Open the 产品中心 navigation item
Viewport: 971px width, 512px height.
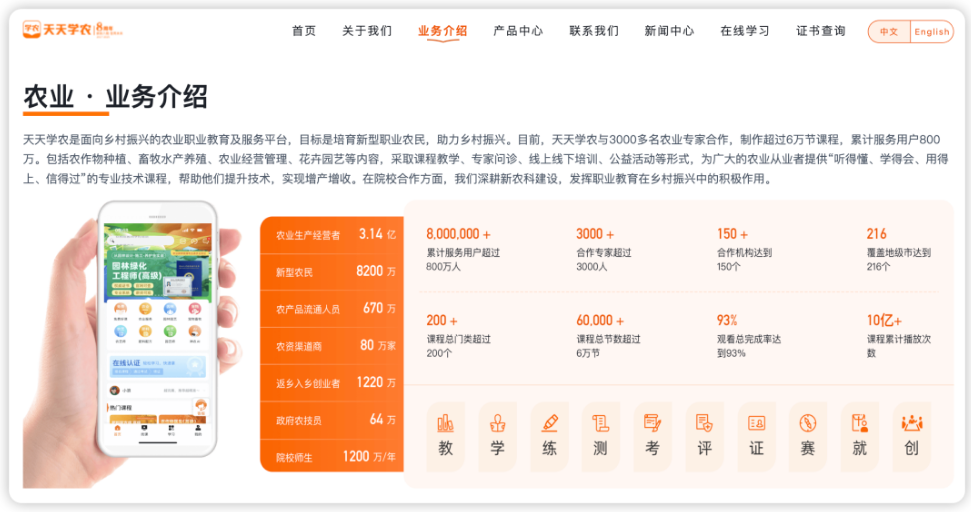click(x=518, y=31)
